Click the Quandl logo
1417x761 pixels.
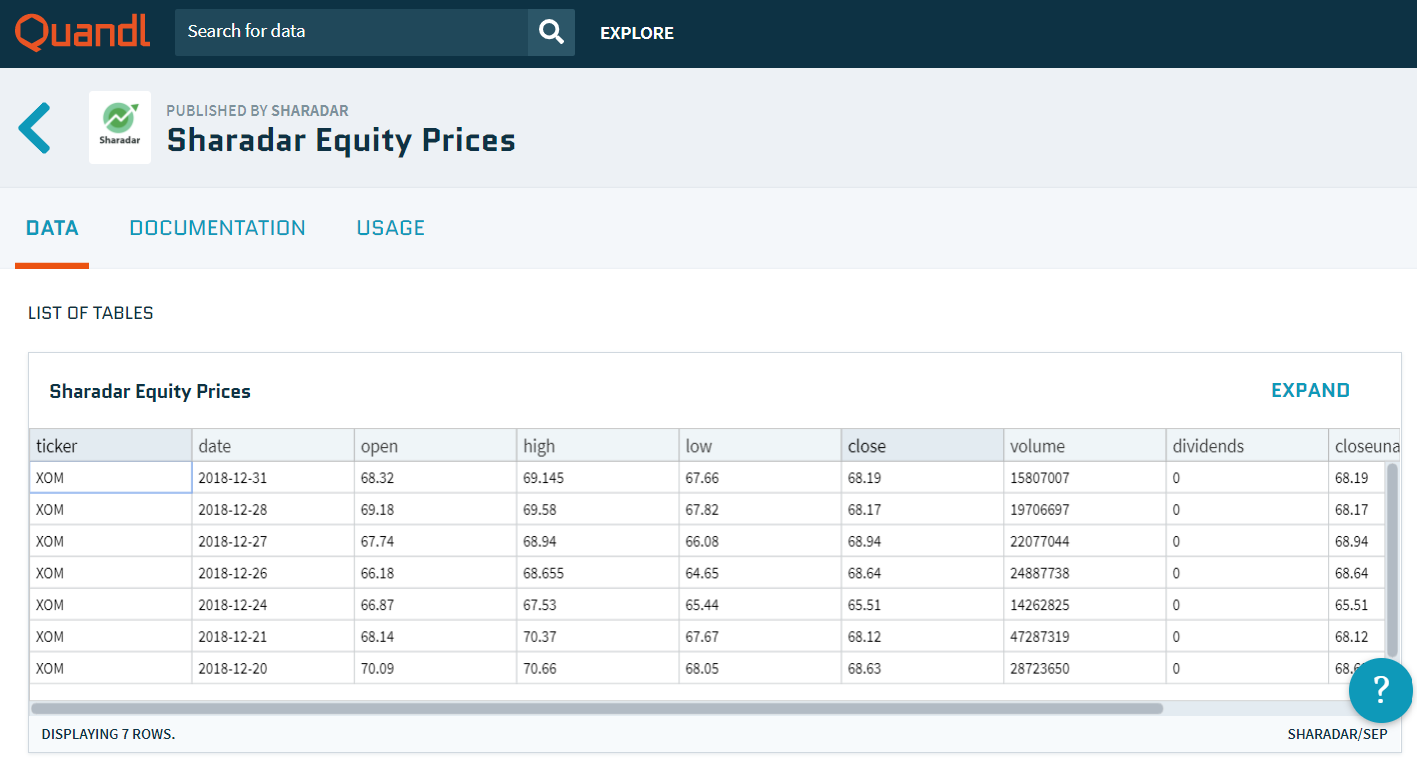pos(83,32)
